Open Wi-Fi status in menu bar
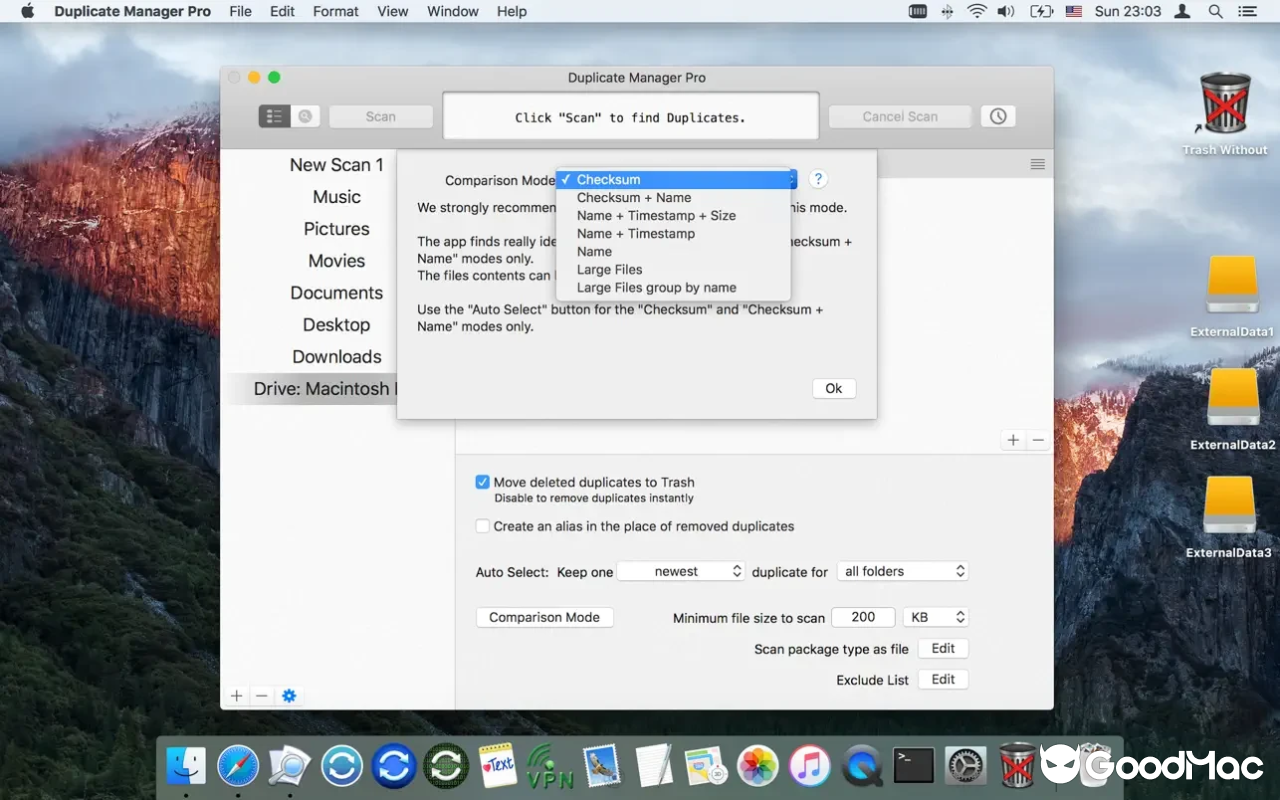The image size is (1280, 800). pos(976,12)
